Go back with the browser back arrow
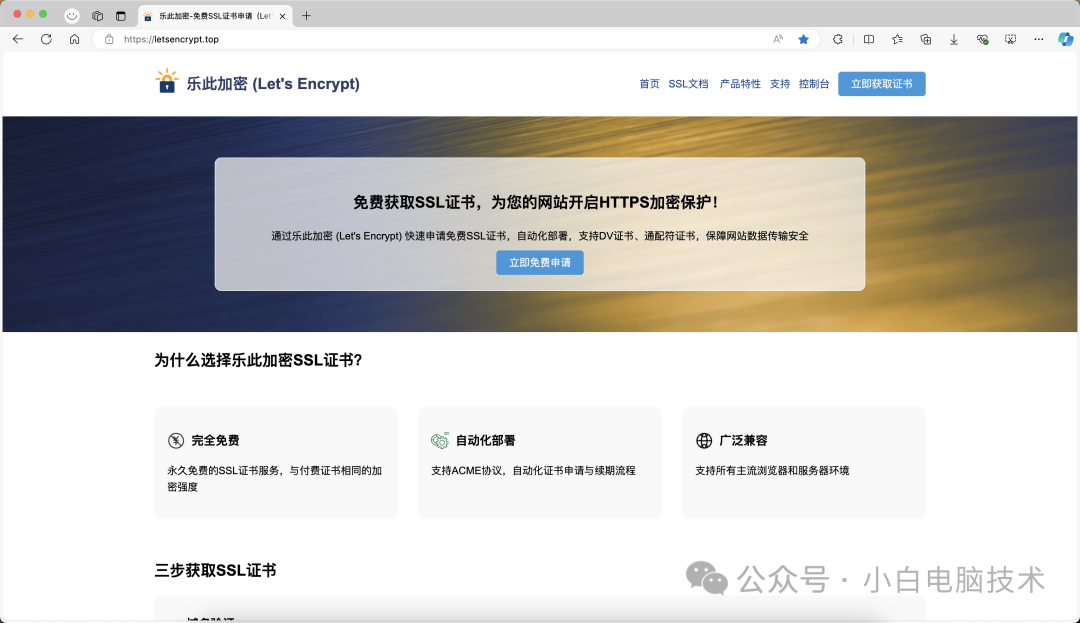Image resolution: width=1080 pixels, height=623 pixels. (x=18, y=39)
